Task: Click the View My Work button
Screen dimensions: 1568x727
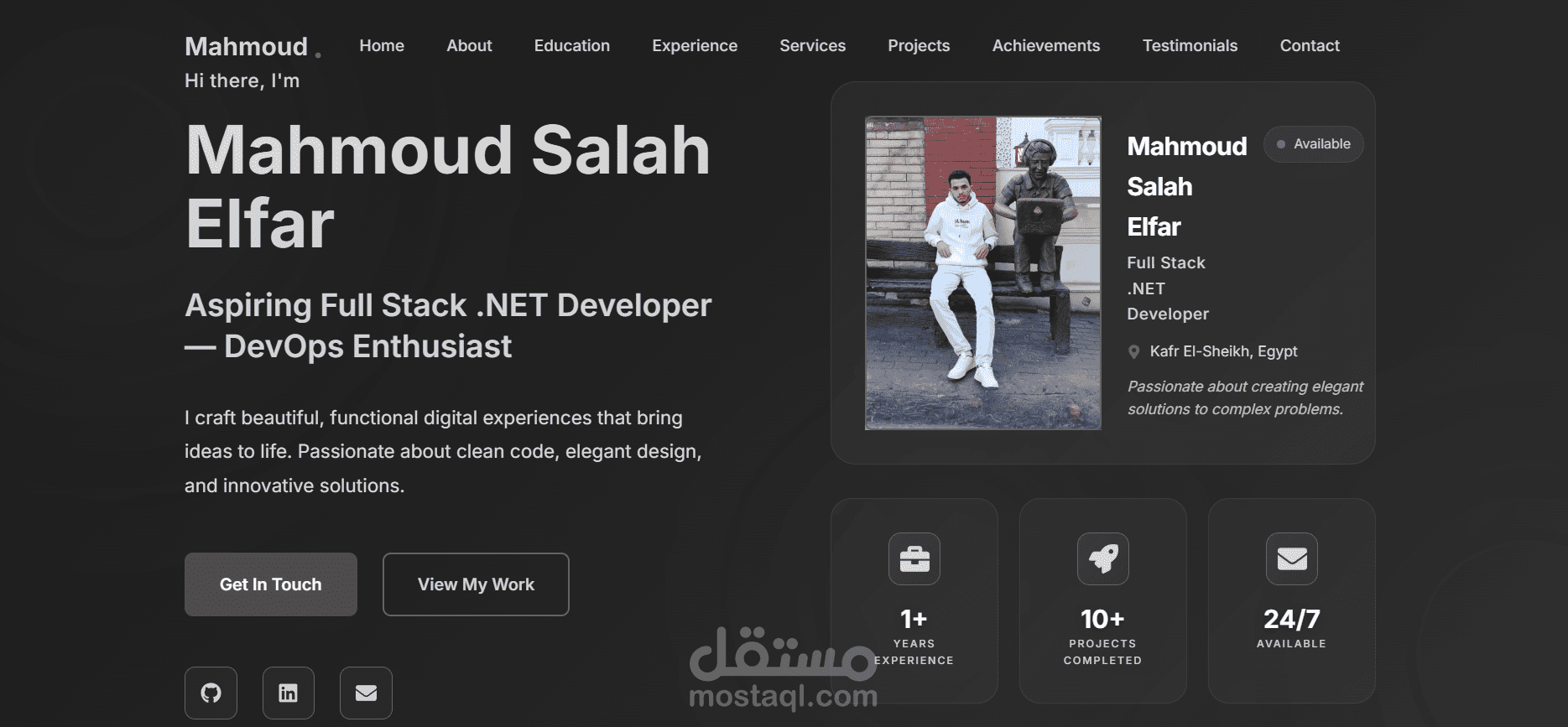Action: (x=476, y=584)
